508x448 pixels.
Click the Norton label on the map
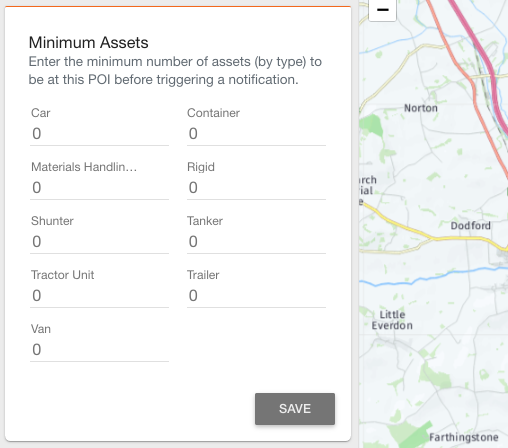pyautogui.click(x=421, y=108)
